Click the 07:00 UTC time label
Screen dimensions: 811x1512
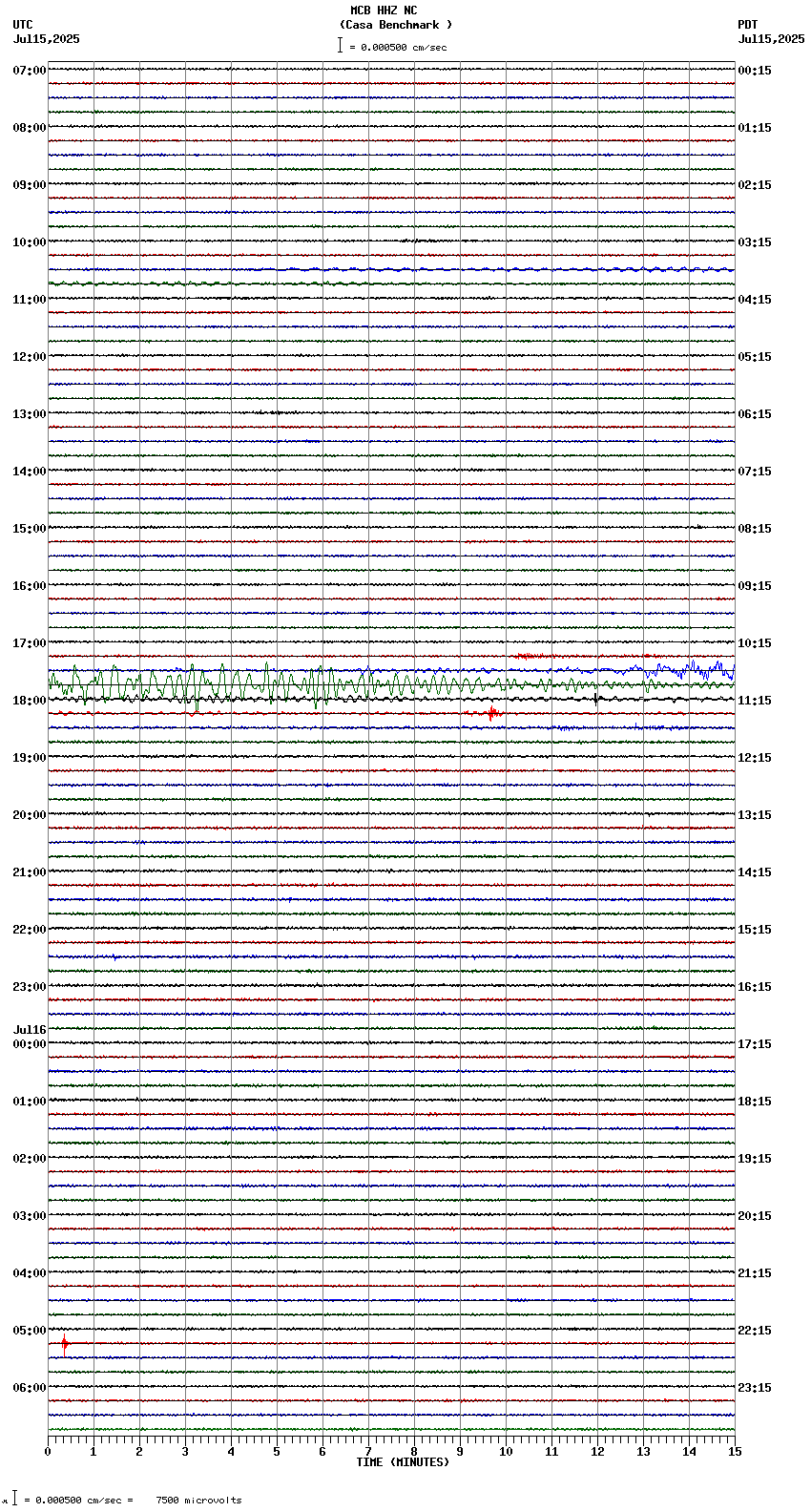point(30,71)
